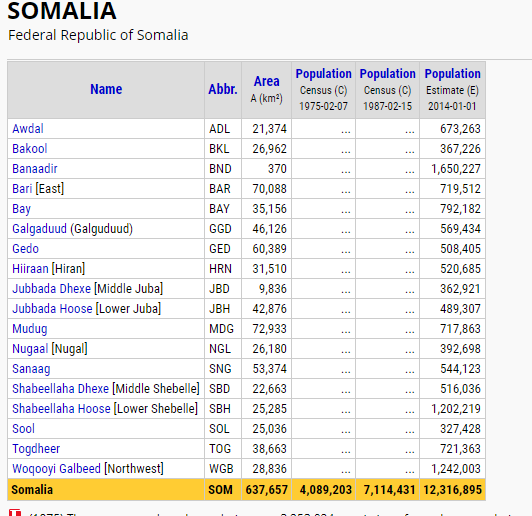Image resolution: width=532 pixels, height=516 pixels.
Task: Click Sool population value 327,428
Action: point(460,429)
